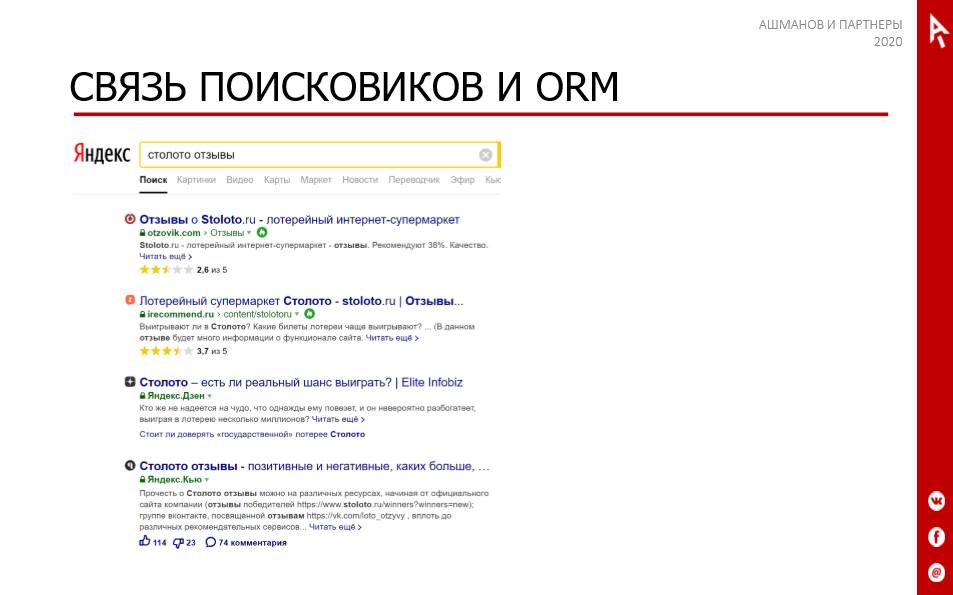
Task: Select the Поиск tab
Action: 153,180
